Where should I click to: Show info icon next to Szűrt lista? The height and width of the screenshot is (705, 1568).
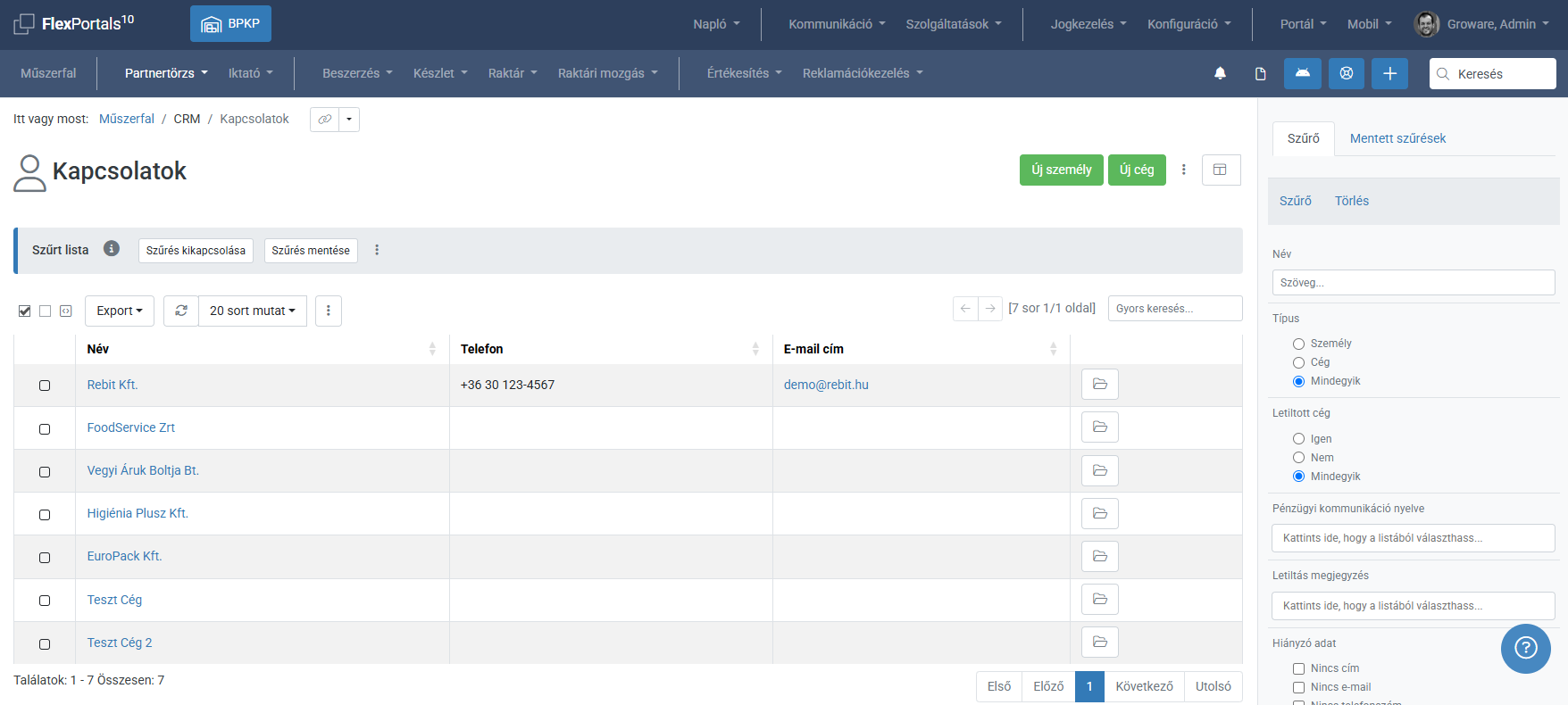tap(112, 249)
